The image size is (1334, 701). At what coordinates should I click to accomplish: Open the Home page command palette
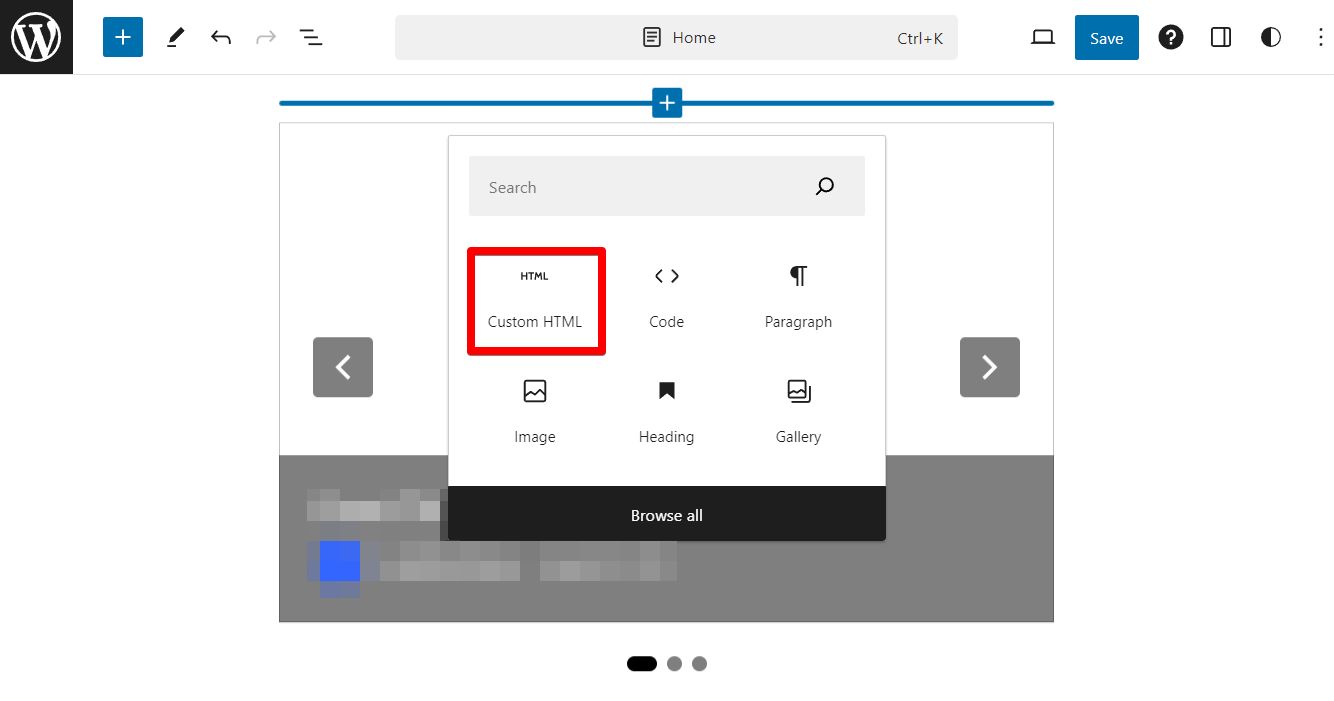click(676, 37)
